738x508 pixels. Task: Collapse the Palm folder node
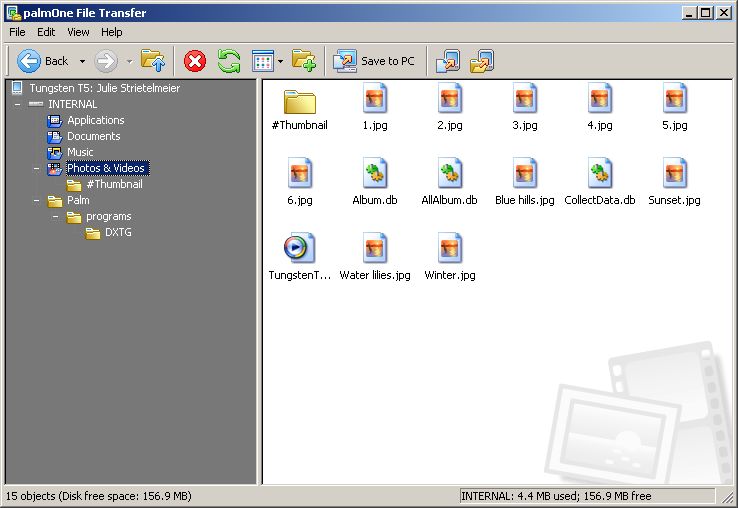(36, 200)
